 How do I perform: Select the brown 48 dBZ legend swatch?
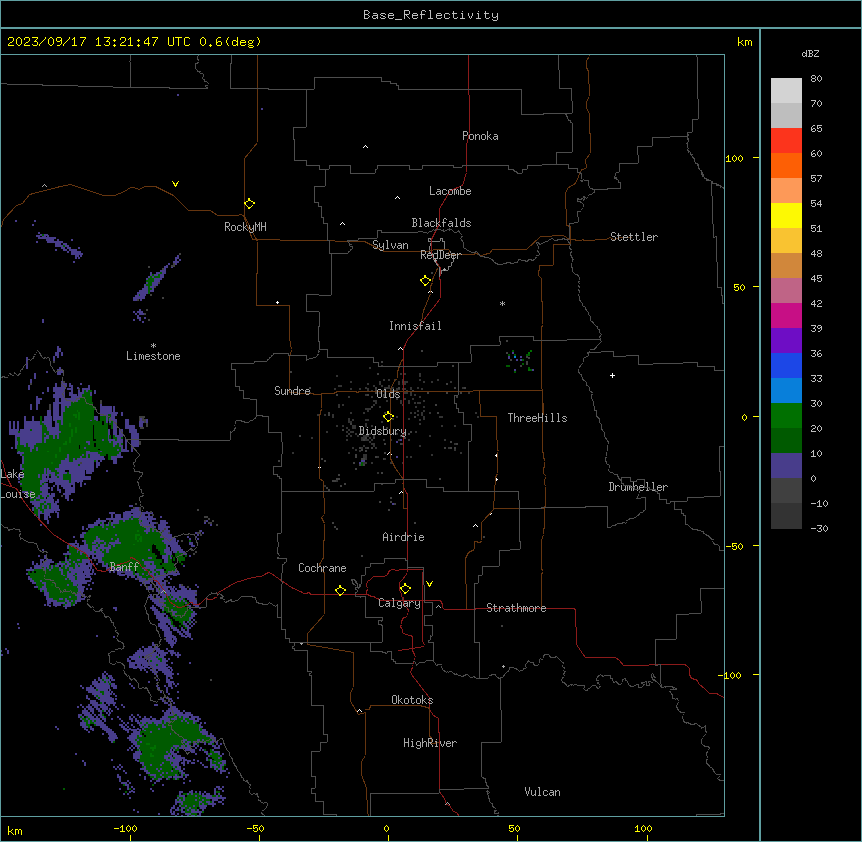[x=786, y=265]
